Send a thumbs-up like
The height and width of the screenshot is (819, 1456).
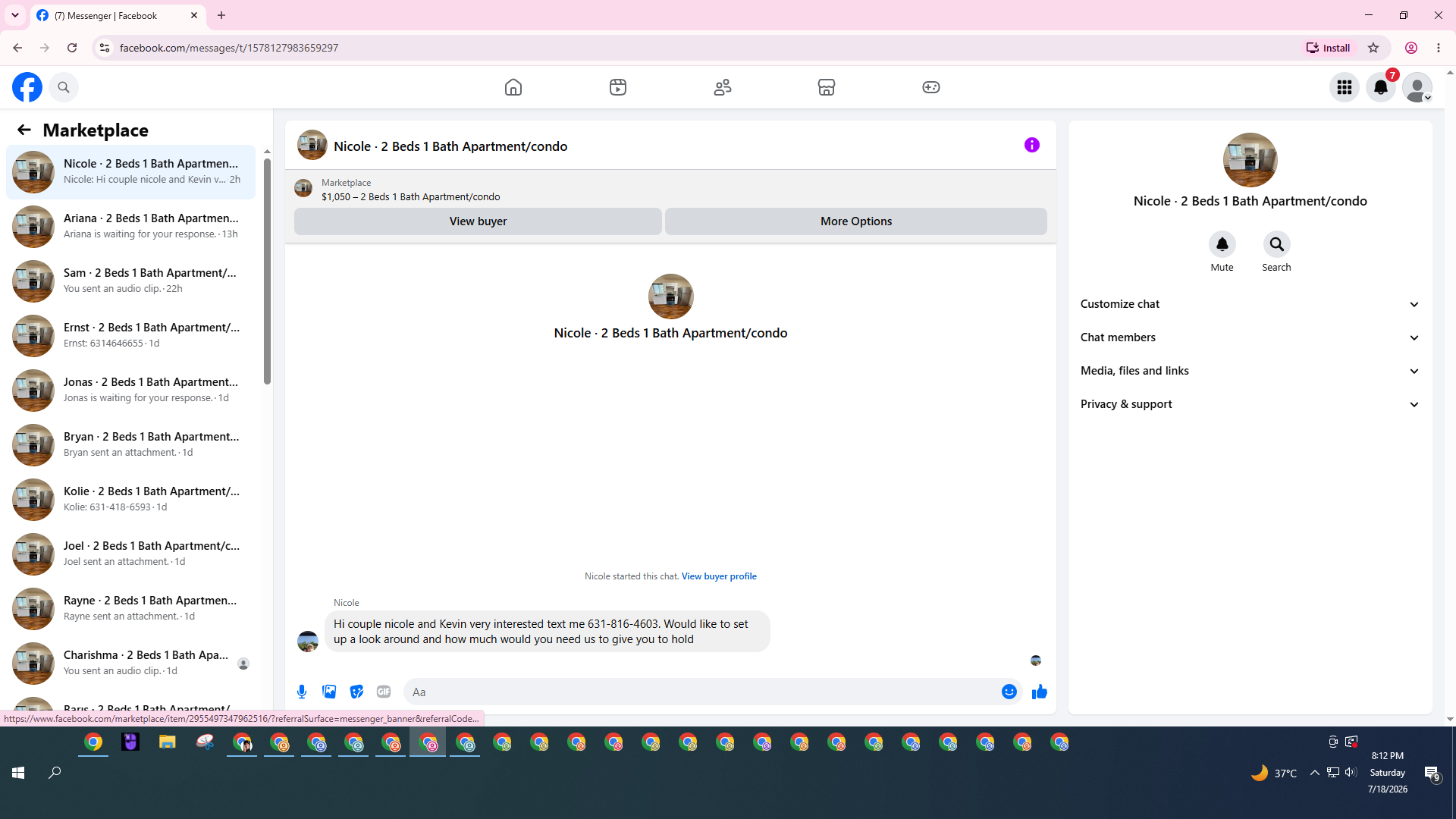coord(1040,692)
